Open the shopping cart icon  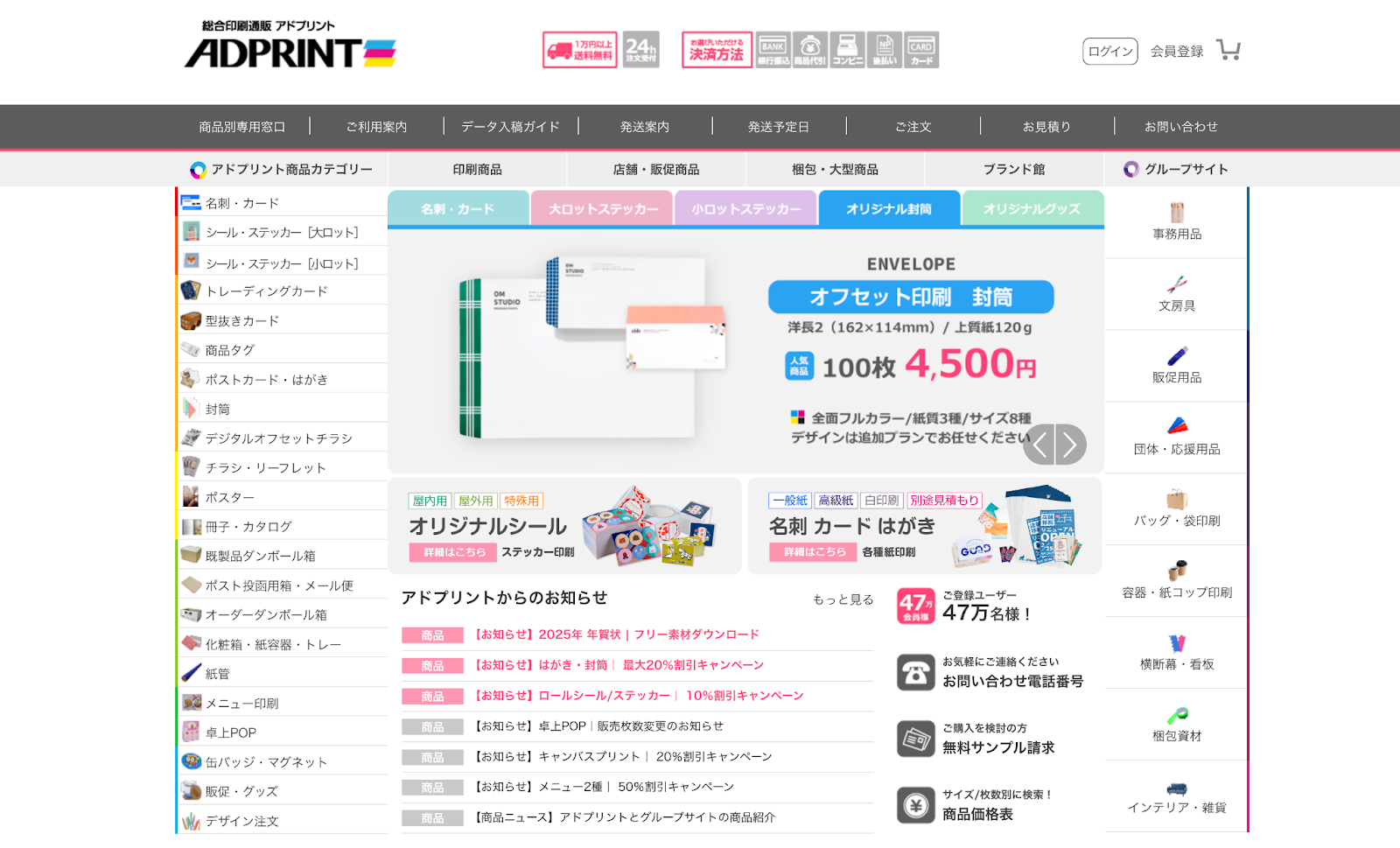click(1228, 50)
